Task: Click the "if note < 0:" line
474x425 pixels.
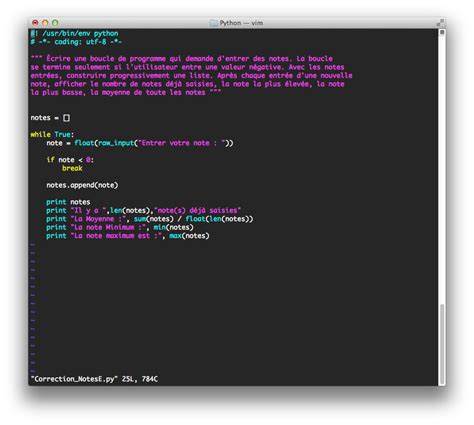Action: tap(70, 160)
